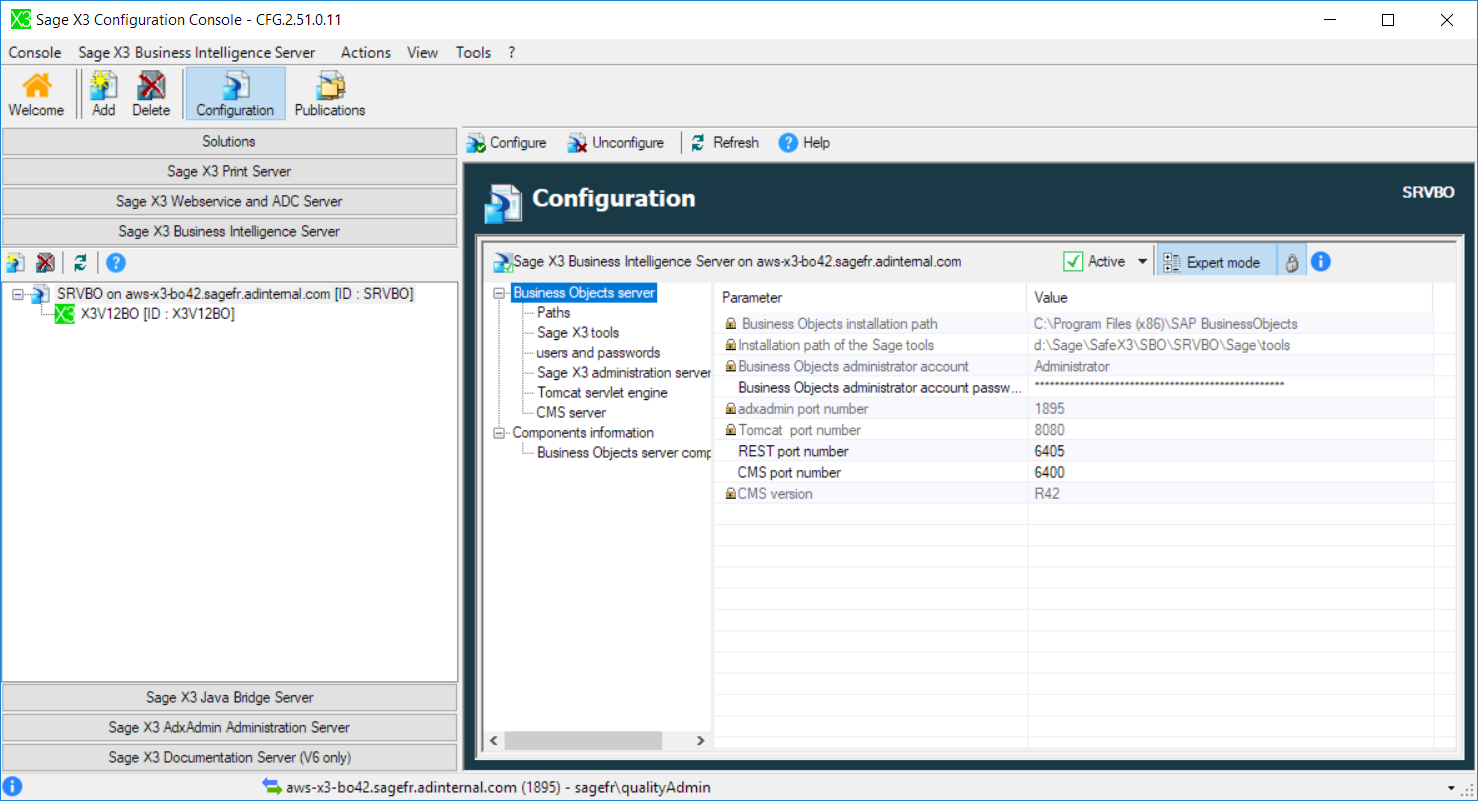This screenshot has width=1478, height=801.
Task: Open the Sage X3 Print Server section
Action: (228, 171)
